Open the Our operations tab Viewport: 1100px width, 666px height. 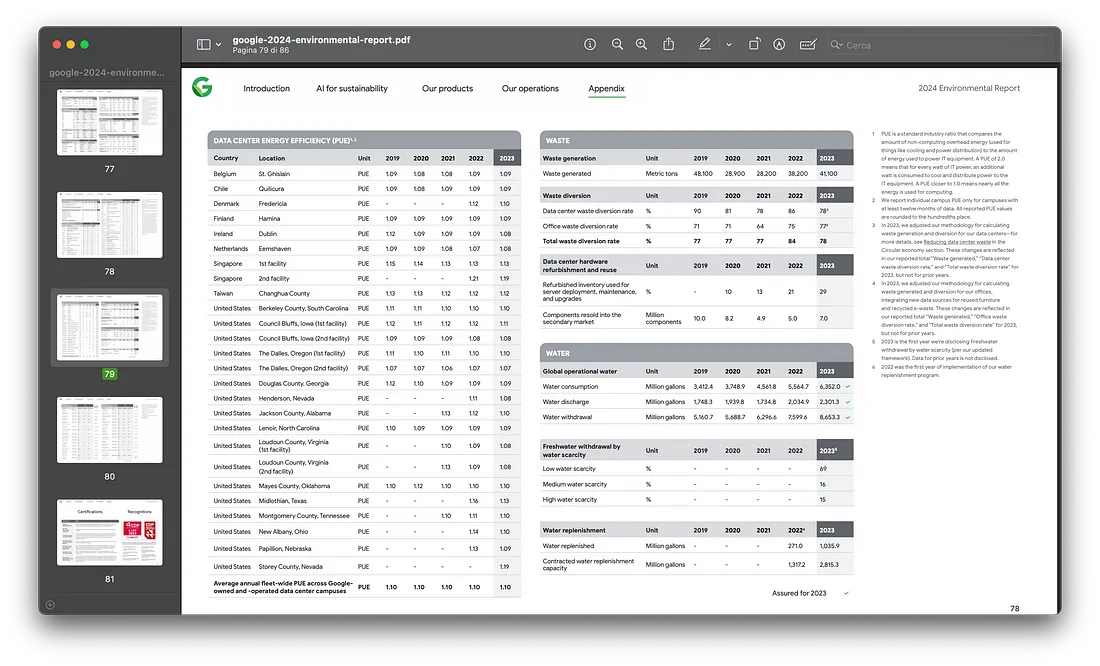tap(530, 88)
